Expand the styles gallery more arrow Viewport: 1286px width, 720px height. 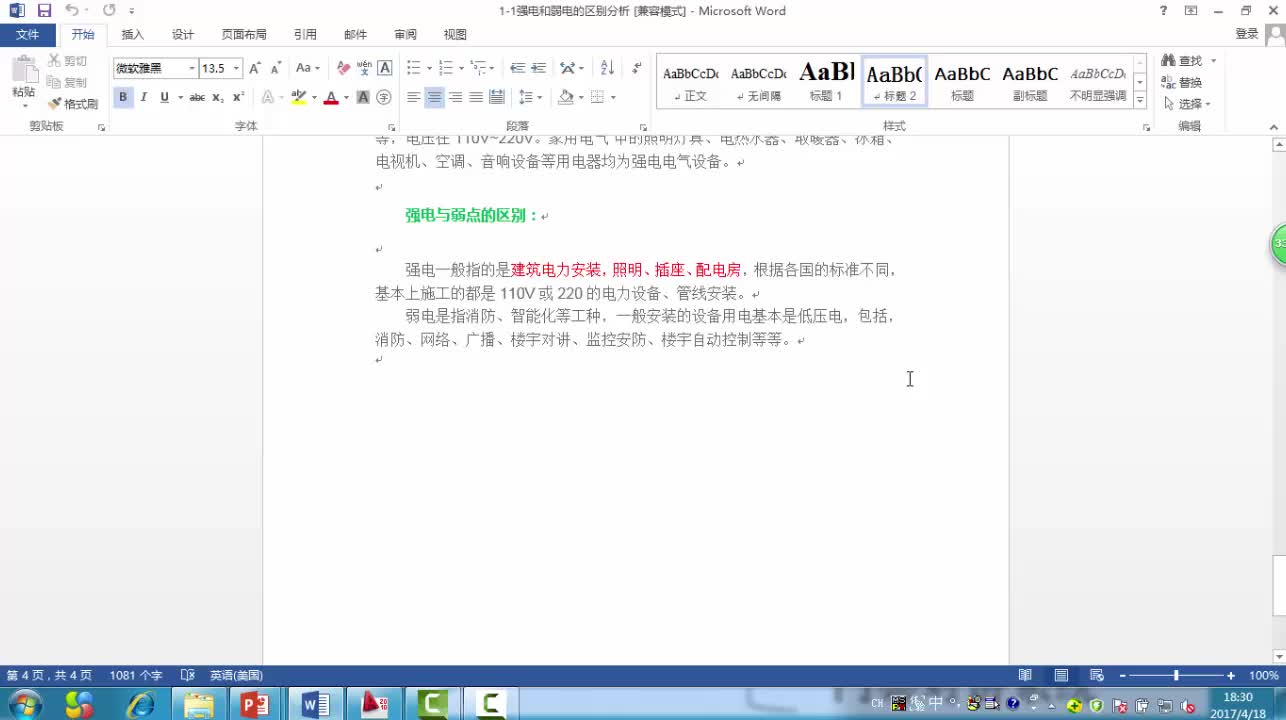pos(1140,100)
